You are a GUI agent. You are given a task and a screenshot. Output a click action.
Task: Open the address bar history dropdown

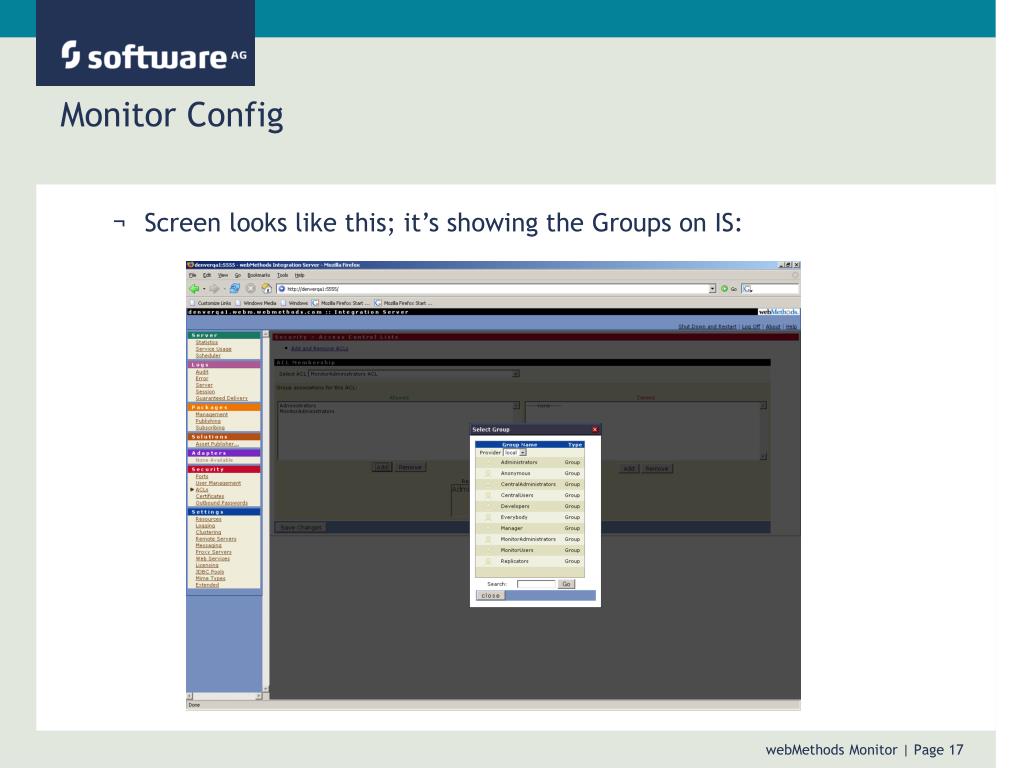click(x=712, y=289)
